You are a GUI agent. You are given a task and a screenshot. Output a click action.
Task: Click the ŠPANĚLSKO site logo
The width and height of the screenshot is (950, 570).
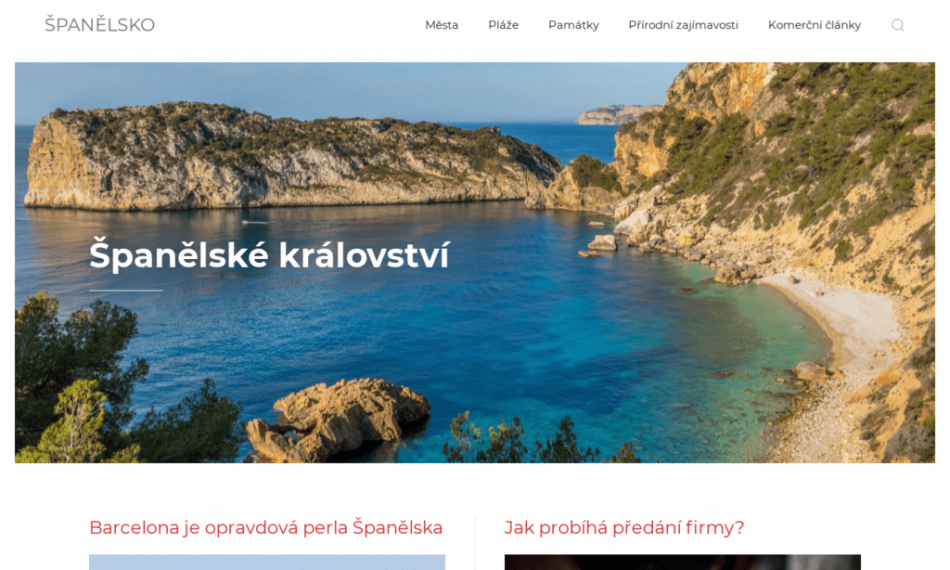coord(100,25)
